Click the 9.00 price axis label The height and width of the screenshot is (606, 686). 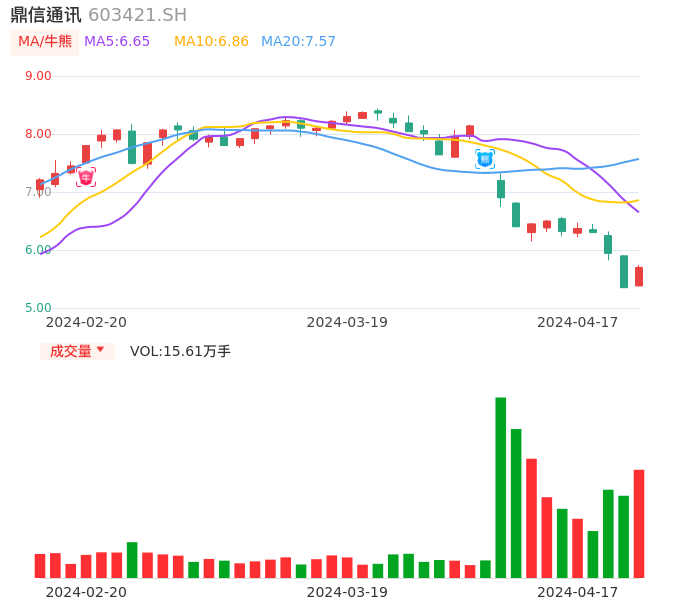pos(38,76)
